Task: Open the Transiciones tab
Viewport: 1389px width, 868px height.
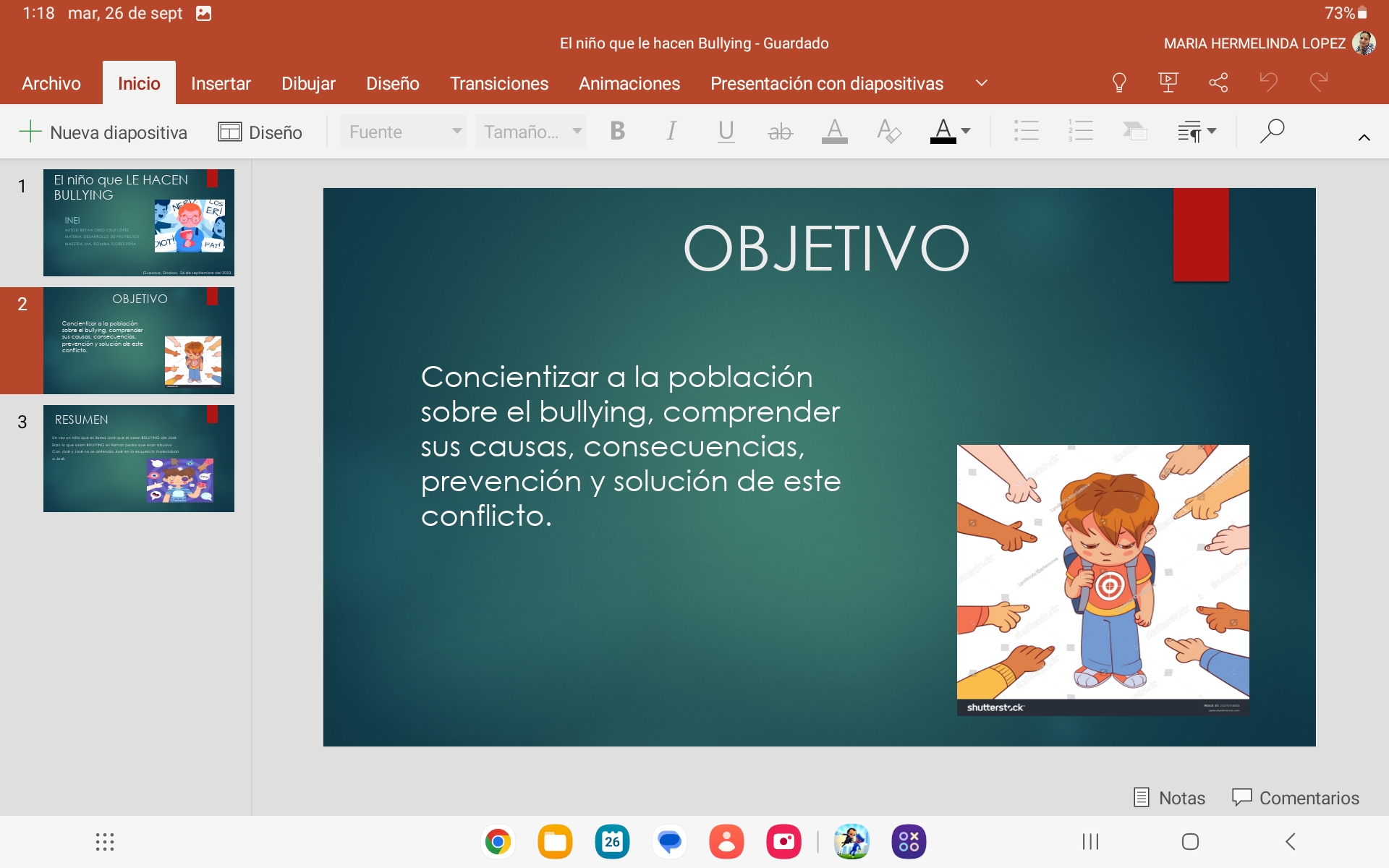Action: click(x=498, y=83)
